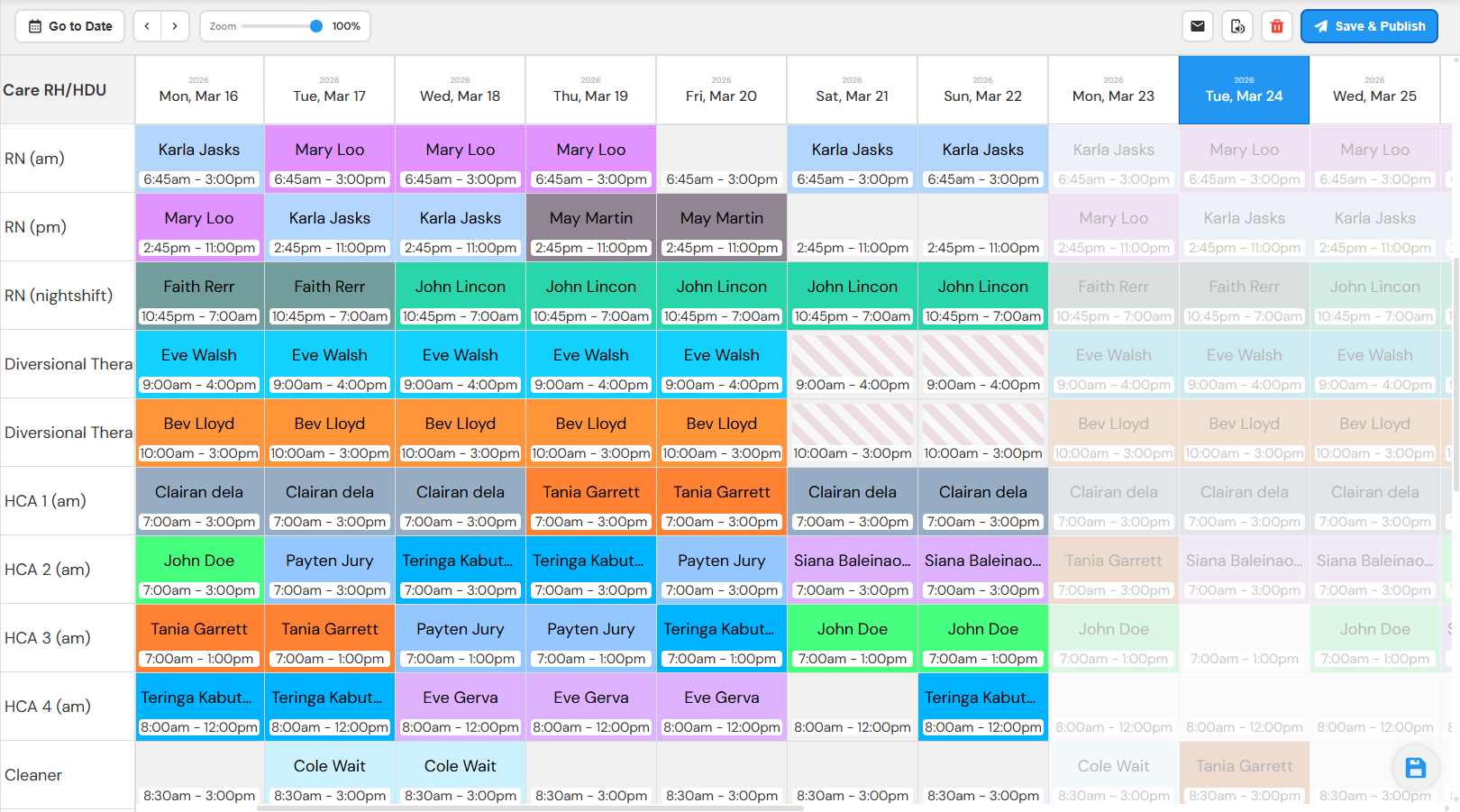
Task: Navigate back using the left chevron icon
Action: (147, 26)
